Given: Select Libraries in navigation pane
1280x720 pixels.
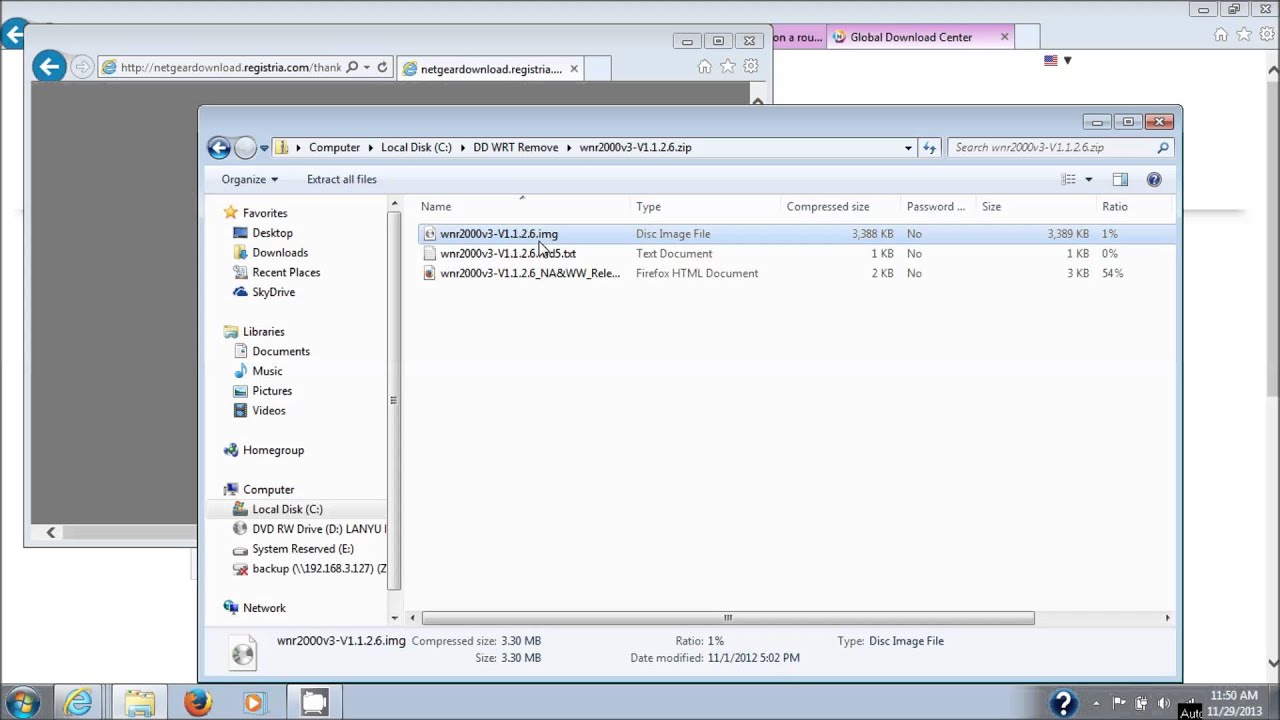Looking at the screenshot, I should tap(264, 331).
